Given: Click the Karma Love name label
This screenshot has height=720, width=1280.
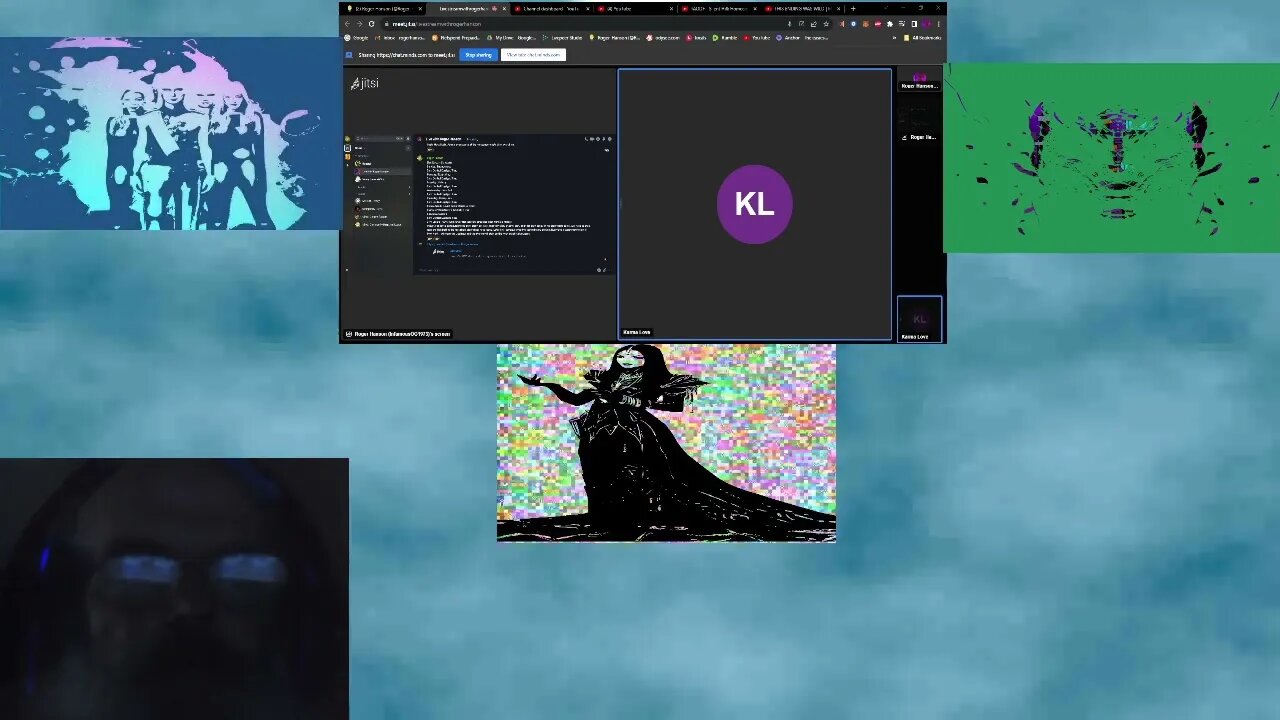Looking at the screenshot, I should pyautogui.click(x=636, y=332).
